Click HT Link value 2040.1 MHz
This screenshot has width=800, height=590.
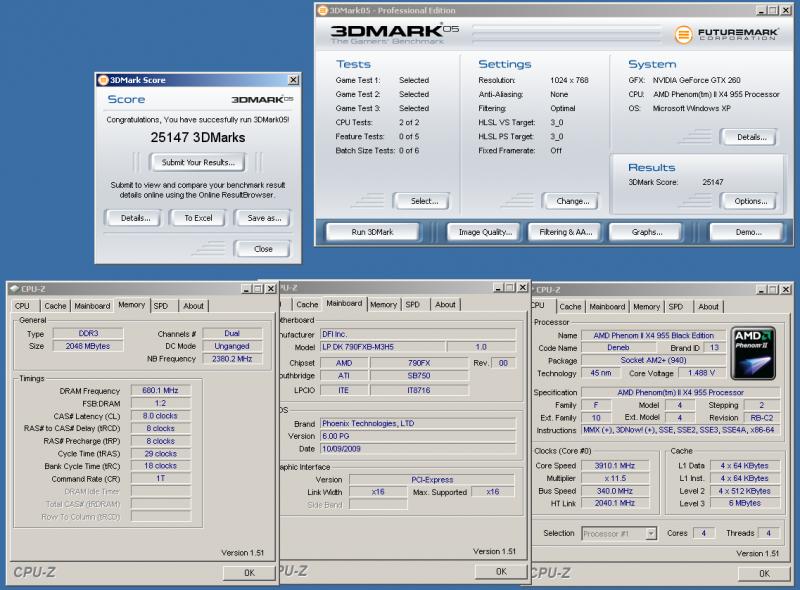[x=615, y=503]
